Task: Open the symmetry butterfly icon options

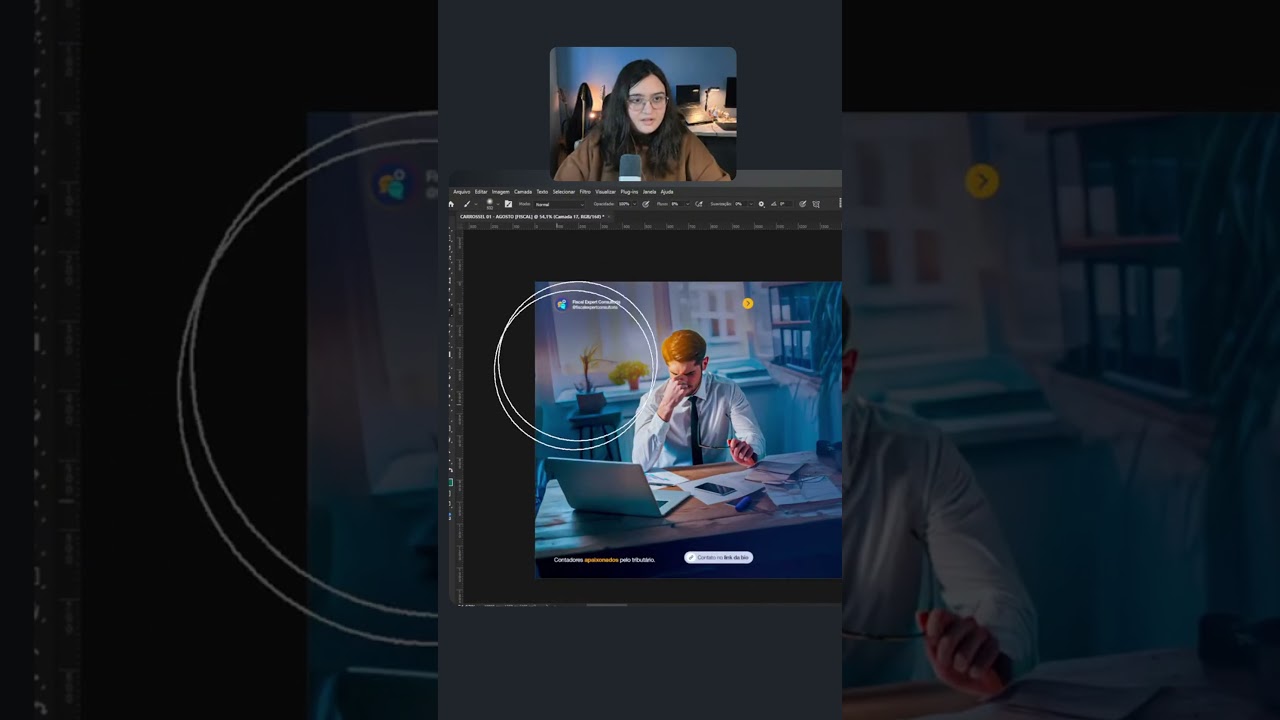Action: pyautogui.click(x=816, y=204)
